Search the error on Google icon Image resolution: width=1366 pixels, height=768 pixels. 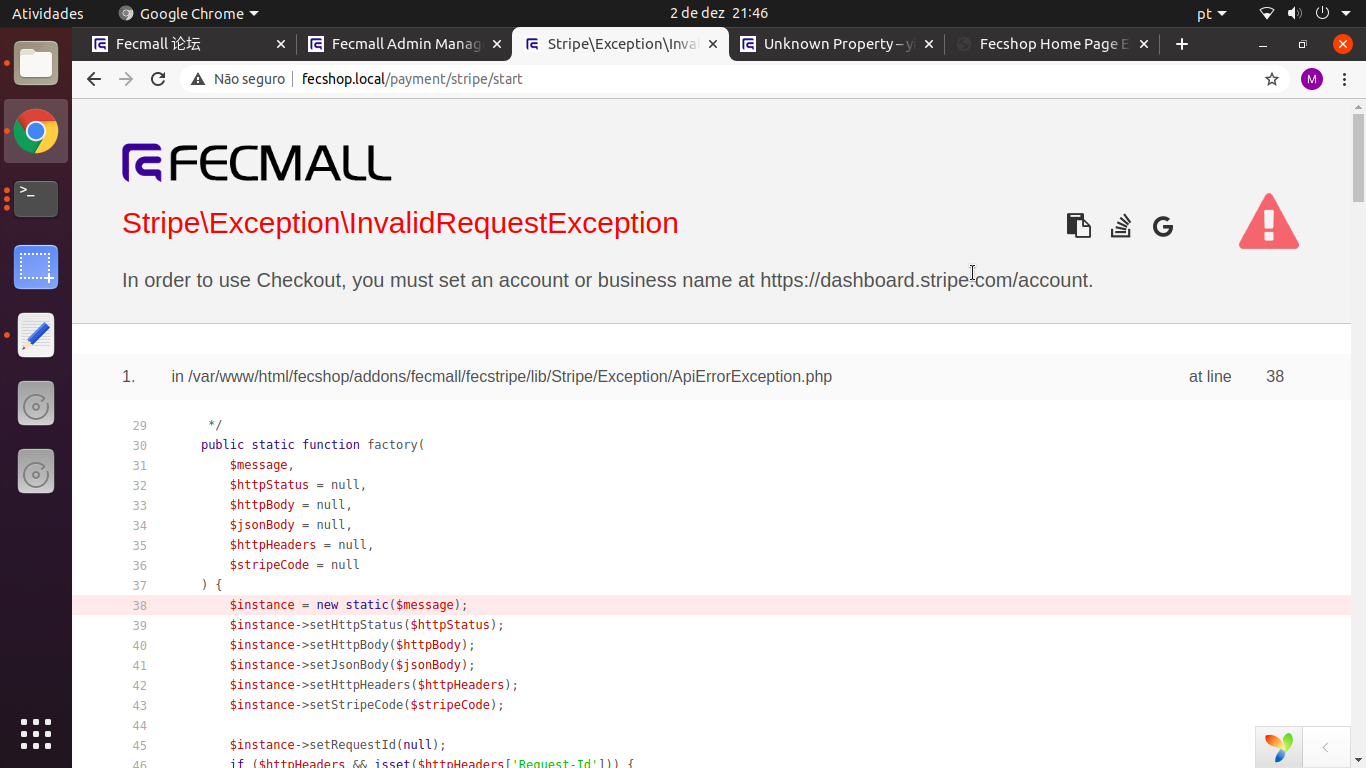(x=1162, y=227)
